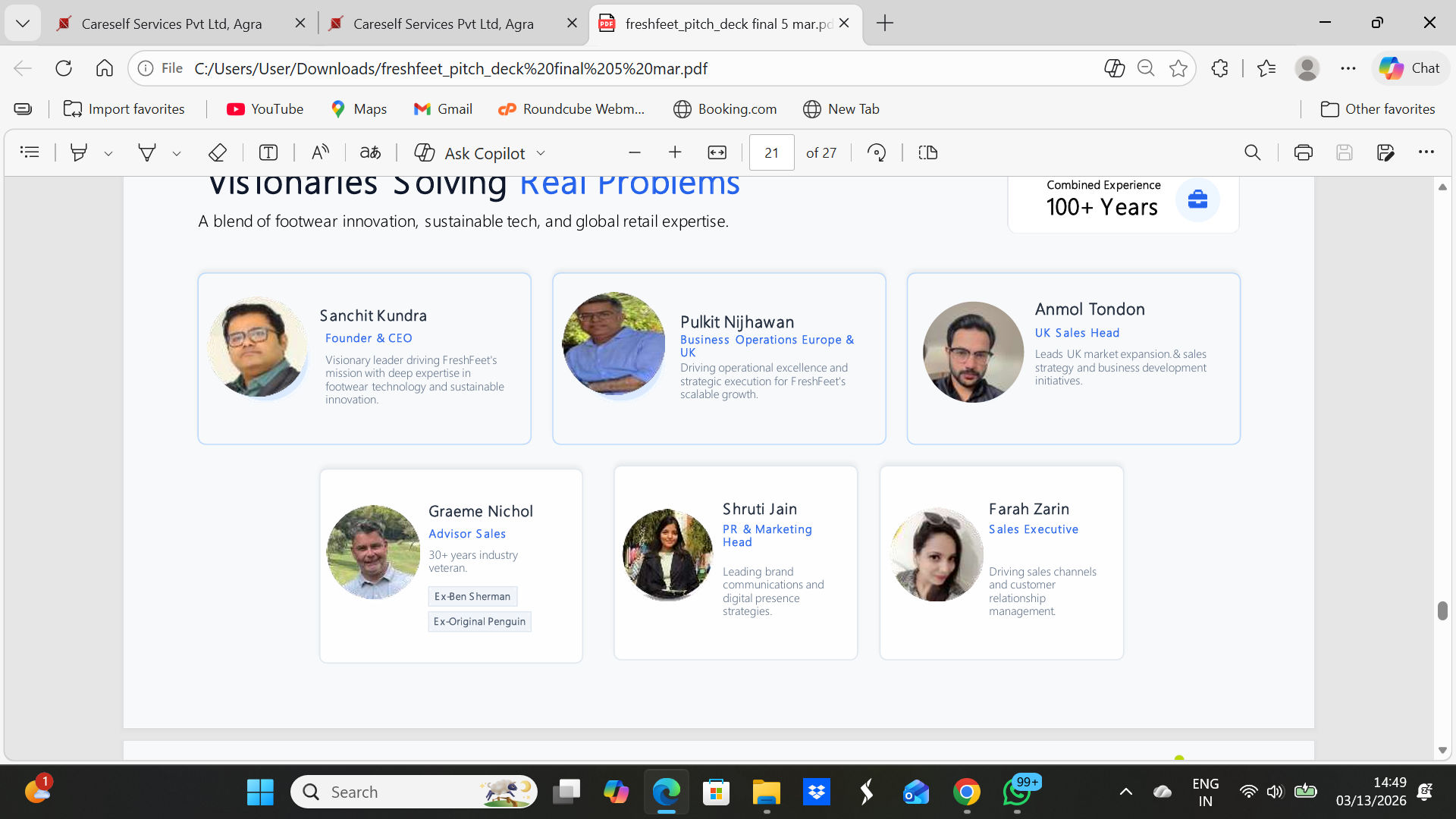Select the Erase tool

218,152
